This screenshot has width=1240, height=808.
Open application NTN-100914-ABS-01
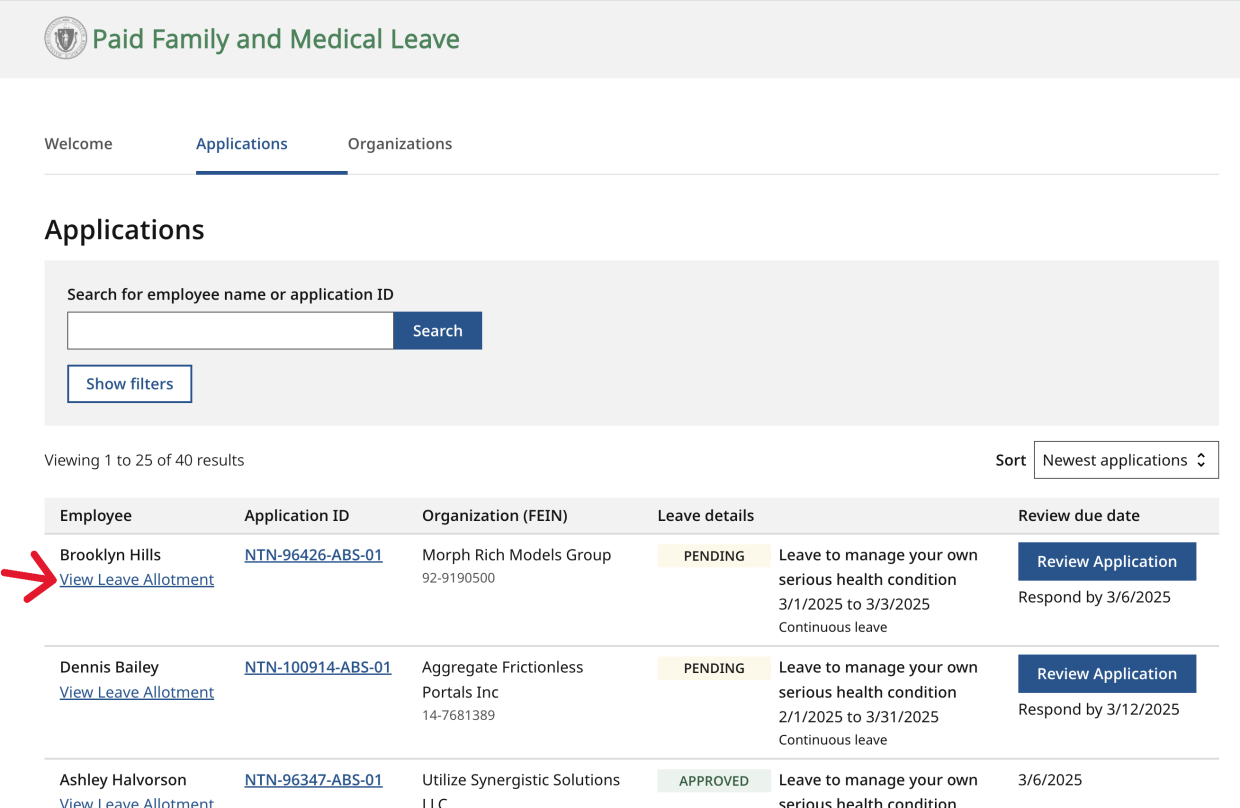click(x=318, y=667)
